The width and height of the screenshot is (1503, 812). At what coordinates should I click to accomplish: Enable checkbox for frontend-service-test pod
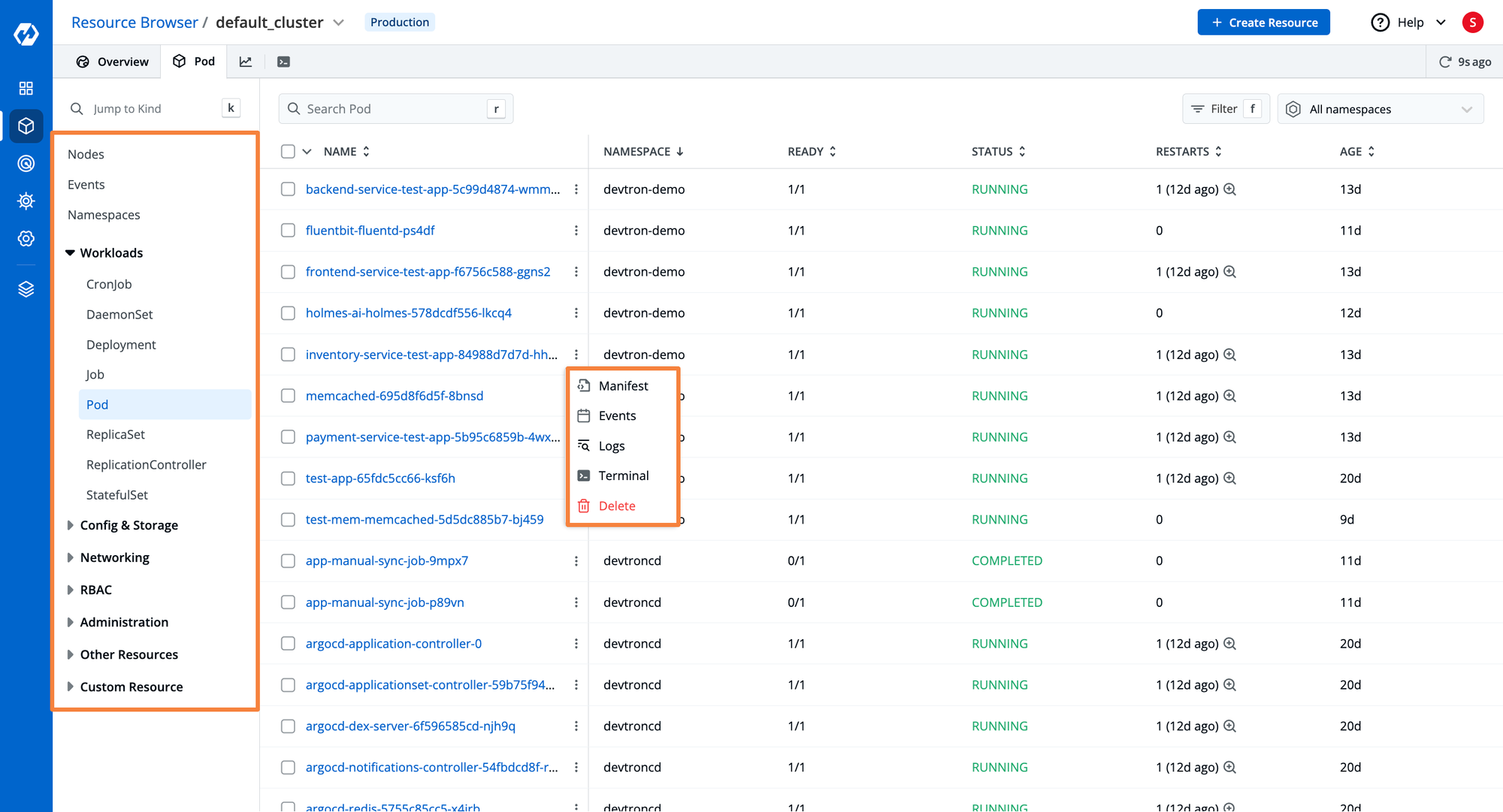pos(289,271)
